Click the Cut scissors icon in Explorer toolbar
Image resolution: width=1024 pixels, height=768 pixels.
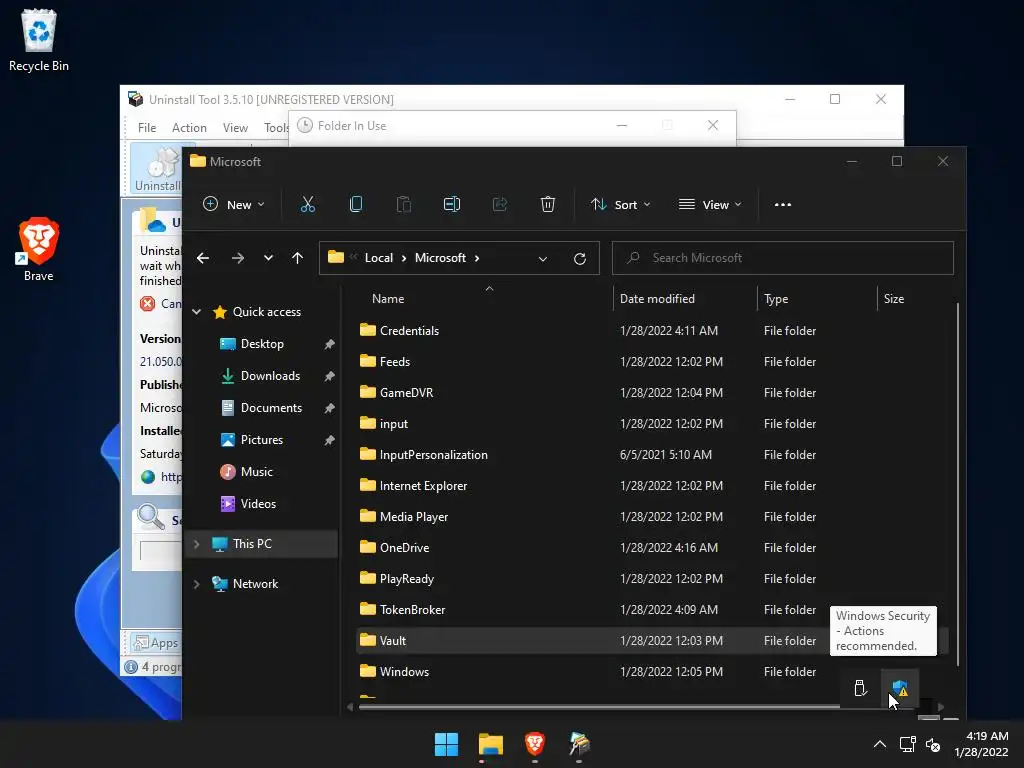(x=308, y=204)
